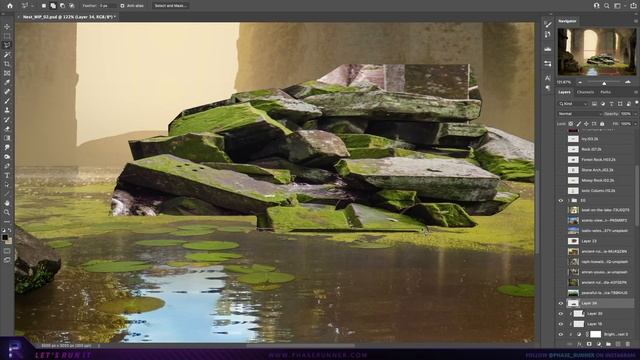Image resolution: width=640 pixels, height=360 pixels.
Task: Click the delete layer trash icon
Action: click(x=628, y=344)
